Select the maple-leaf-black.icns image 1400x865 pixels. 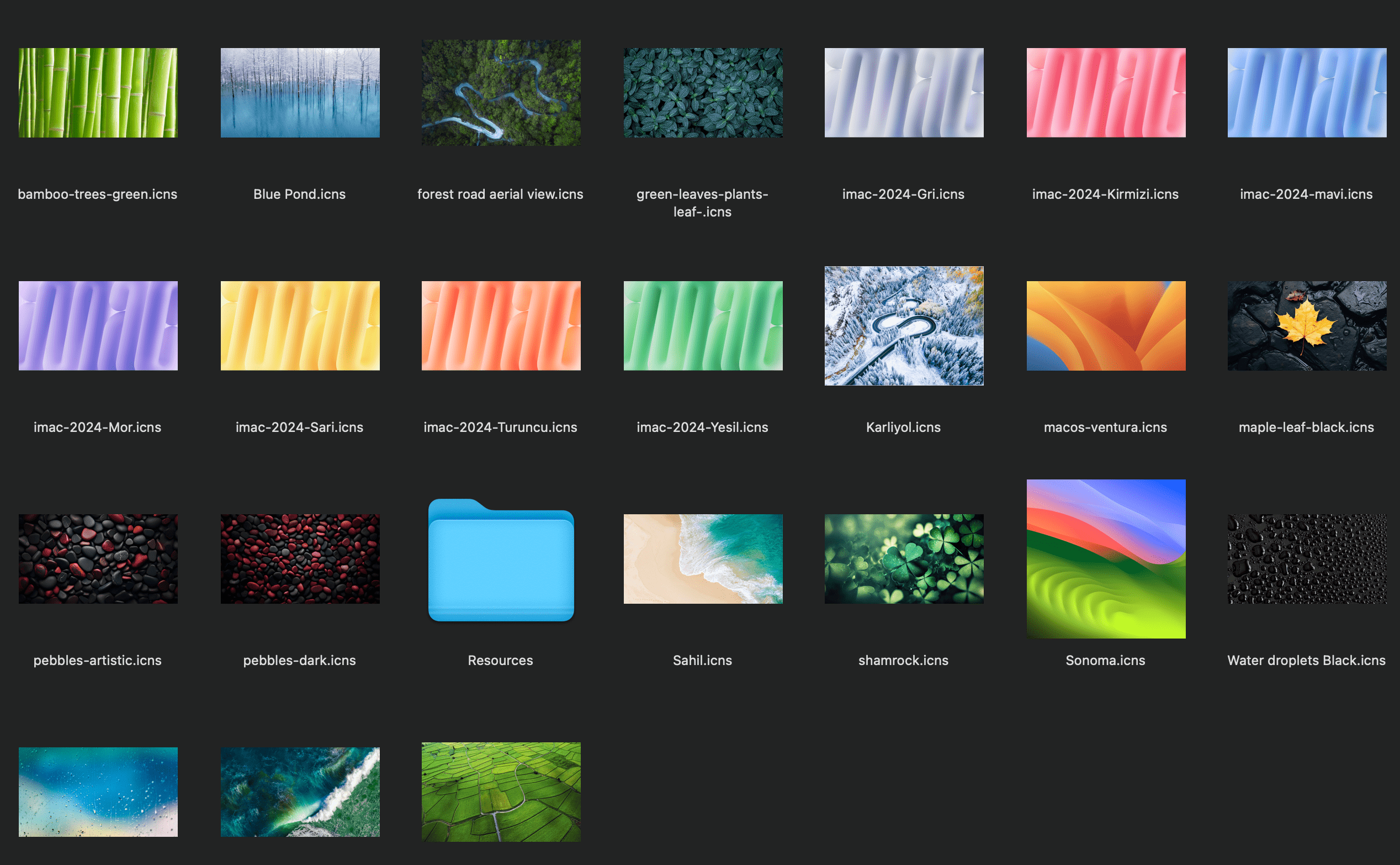coord(1307,325)
